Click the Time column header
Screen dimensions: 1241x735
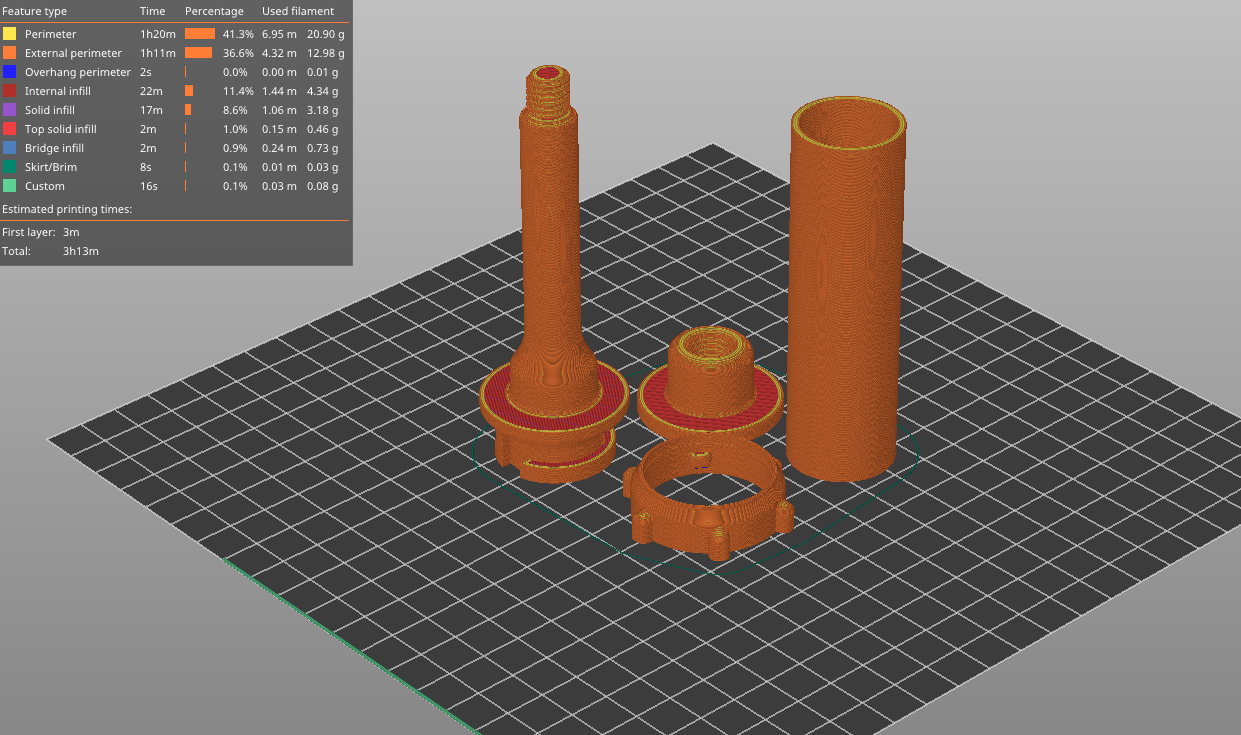tap(152, 11)
